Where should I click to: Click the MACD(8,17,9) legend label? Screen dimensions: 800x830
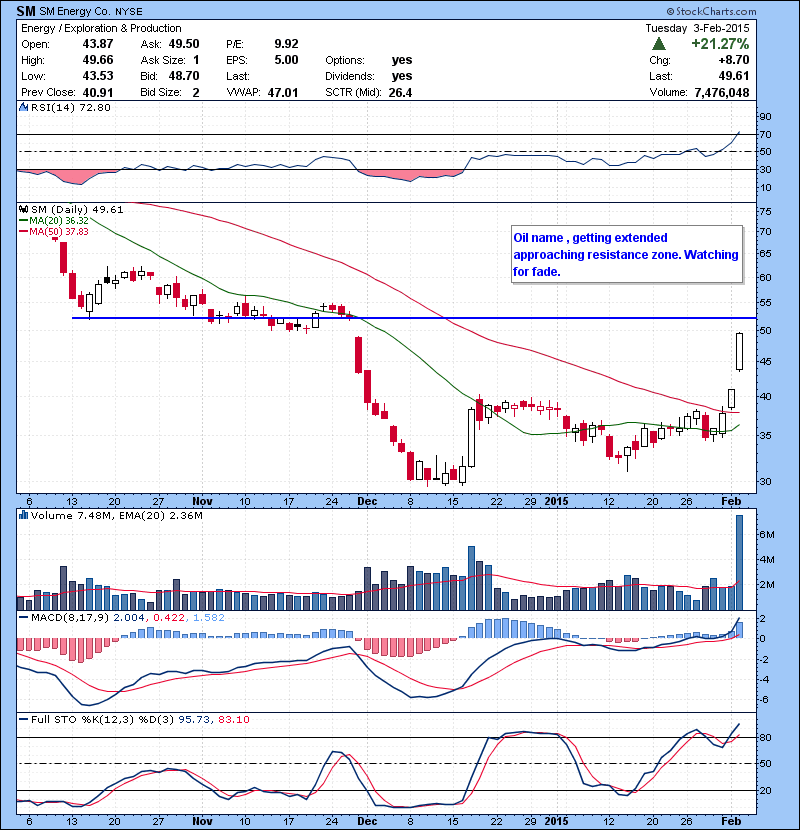coord(71,618)
